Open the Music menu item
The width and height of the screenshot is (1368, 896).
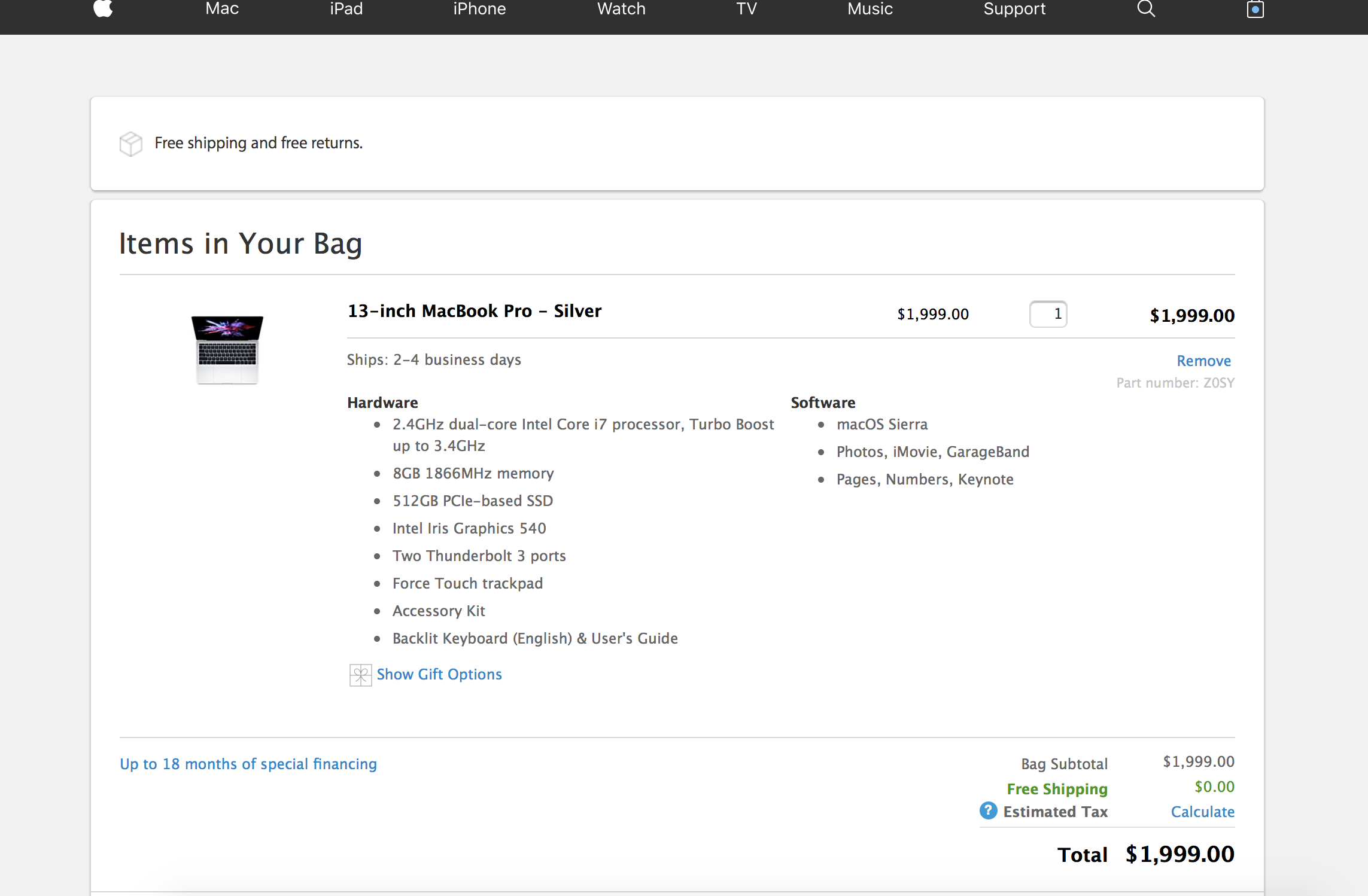point(870,8)
